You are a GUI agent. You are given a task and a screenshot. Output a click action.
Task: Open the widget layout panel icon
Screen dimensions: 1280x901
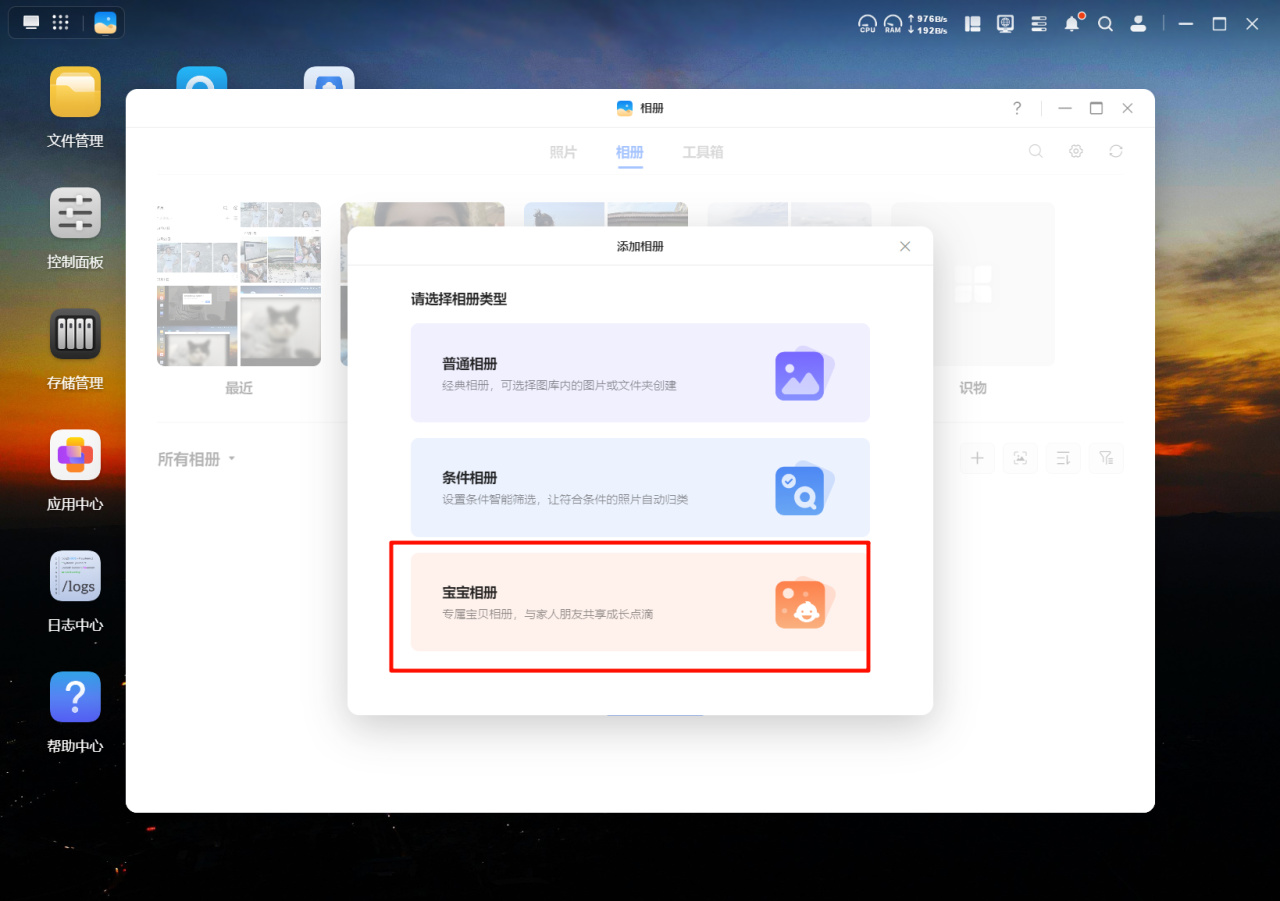972,24
